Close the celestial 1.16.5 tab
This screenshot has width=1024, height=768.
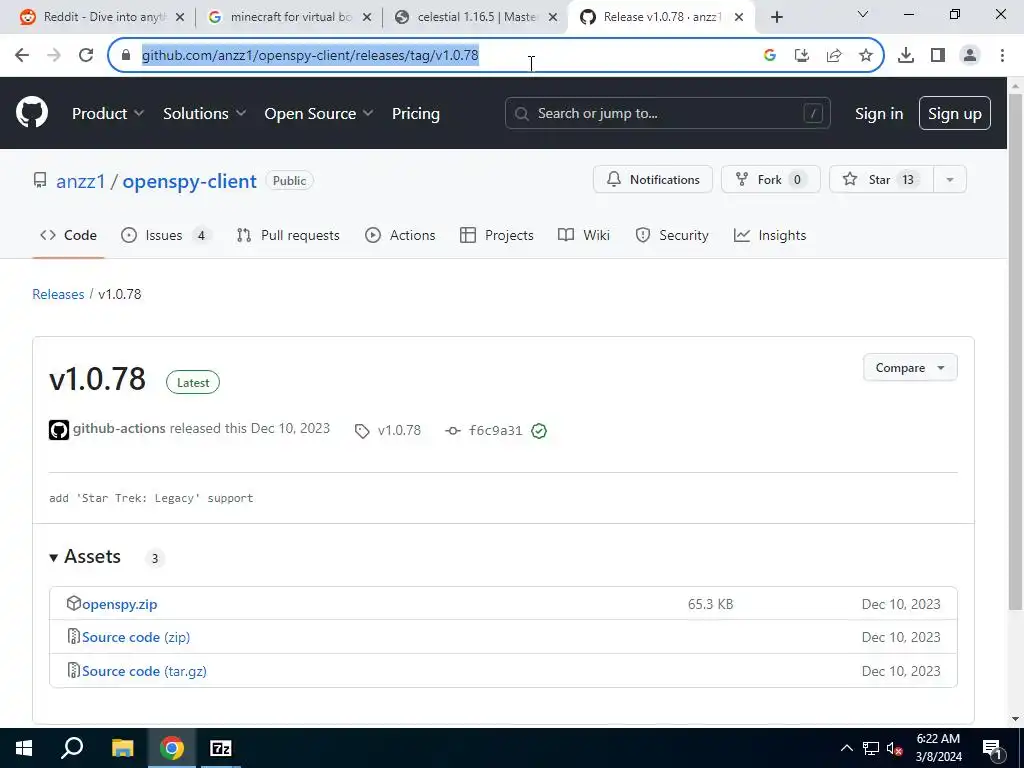point(553,17)
